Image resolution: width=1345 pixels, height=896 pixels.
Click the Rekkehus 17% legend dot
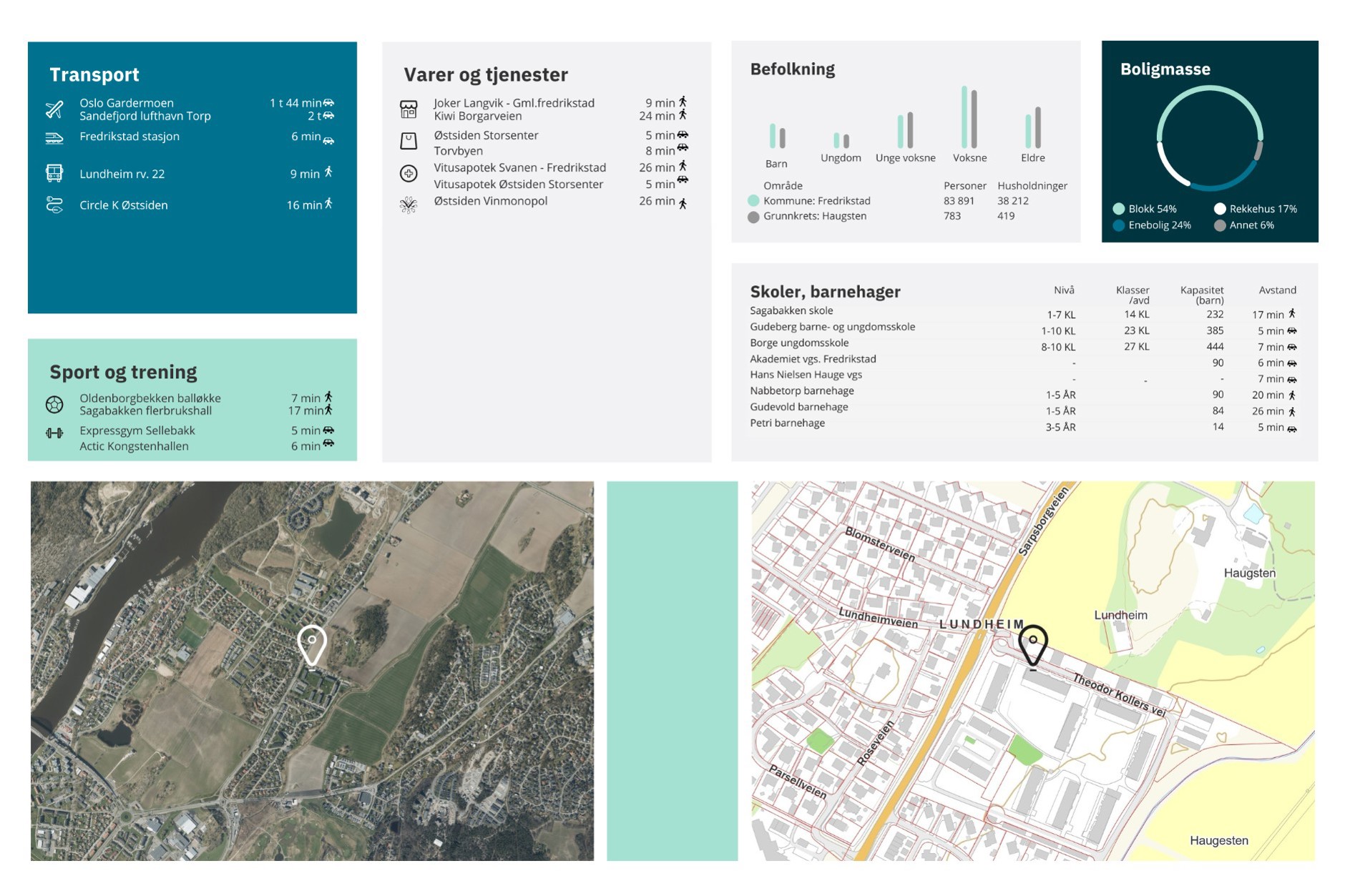(1220, 209)
